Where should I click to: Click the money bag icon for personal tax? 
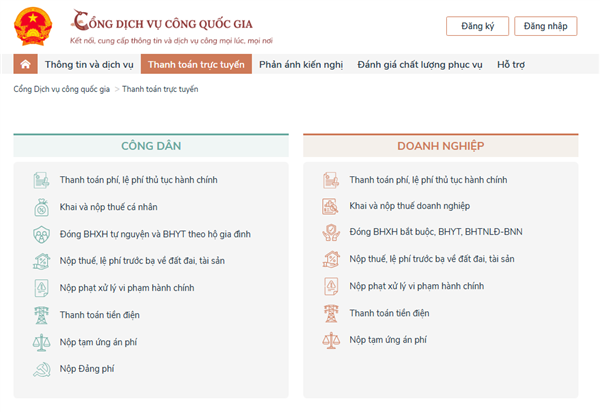click(41, 207)
